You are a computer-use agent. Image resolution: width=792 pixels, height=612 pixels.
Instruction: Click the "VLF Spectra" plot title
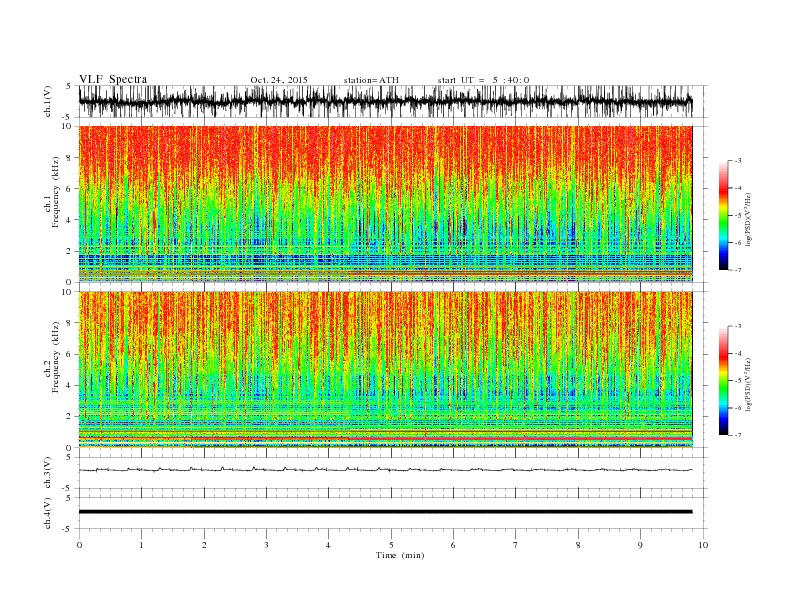tap(113, 79)
